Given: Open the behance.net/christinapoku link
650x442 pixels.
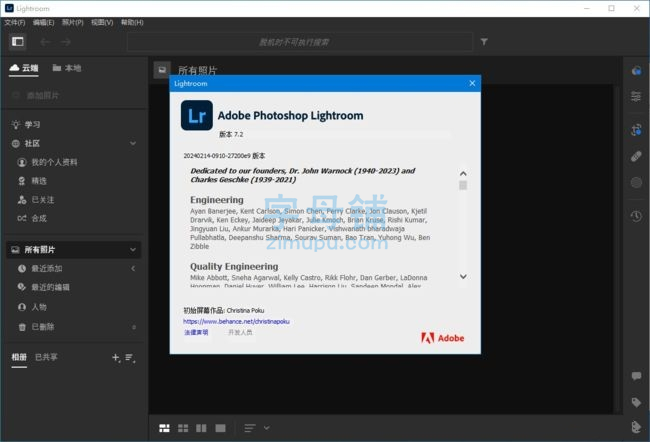Looking at the screenshot, I should click(236, 321).
